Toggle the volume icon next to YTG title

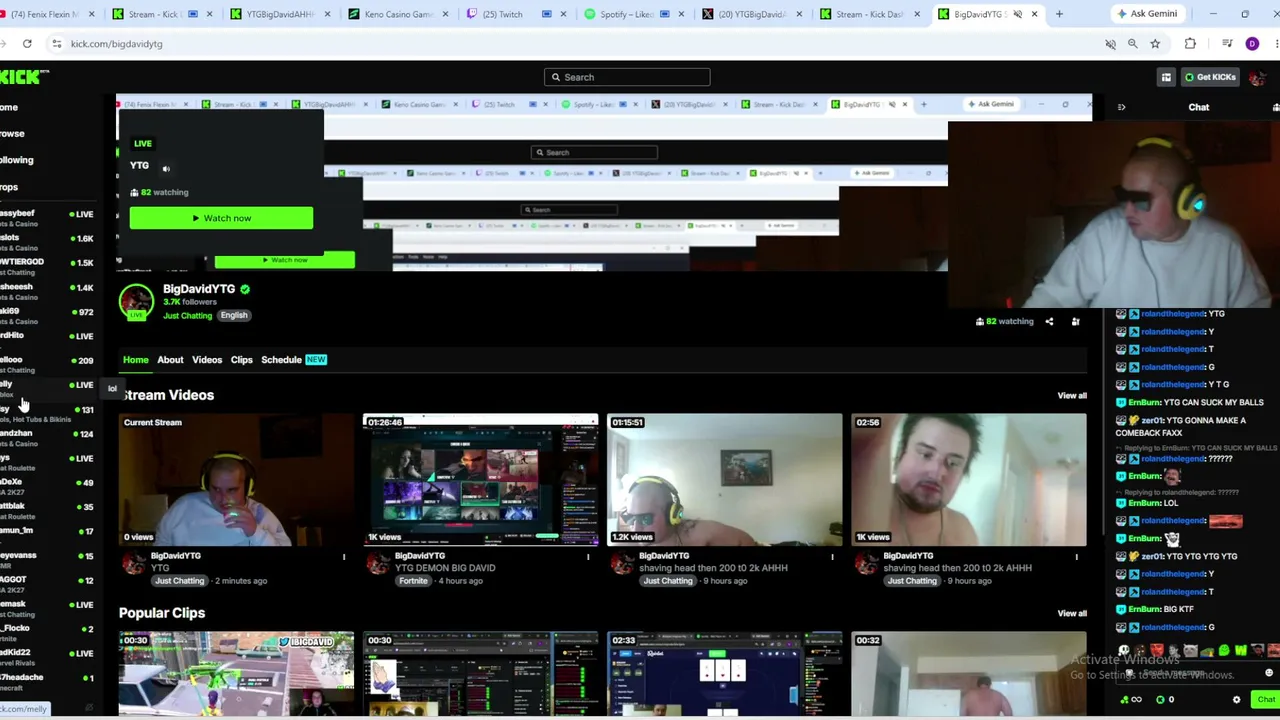pos(166,169)
